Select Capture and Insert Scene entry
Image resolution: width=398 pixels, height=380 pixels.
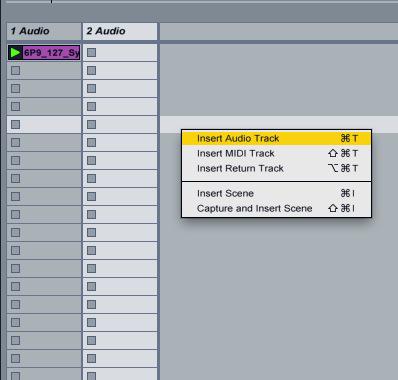pos(276,208)
